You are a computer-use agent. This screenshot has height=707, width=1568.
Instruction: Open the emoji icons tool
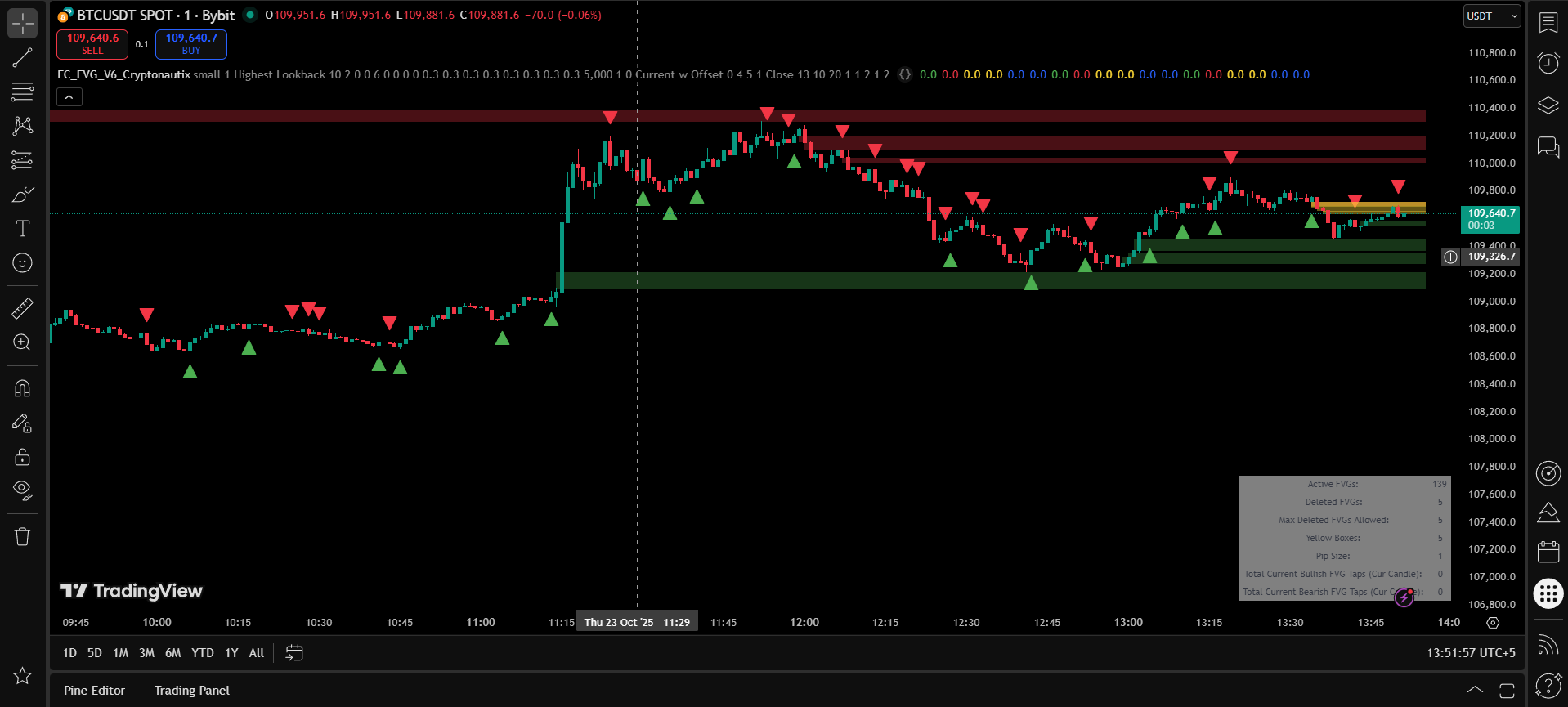[22, 262]
